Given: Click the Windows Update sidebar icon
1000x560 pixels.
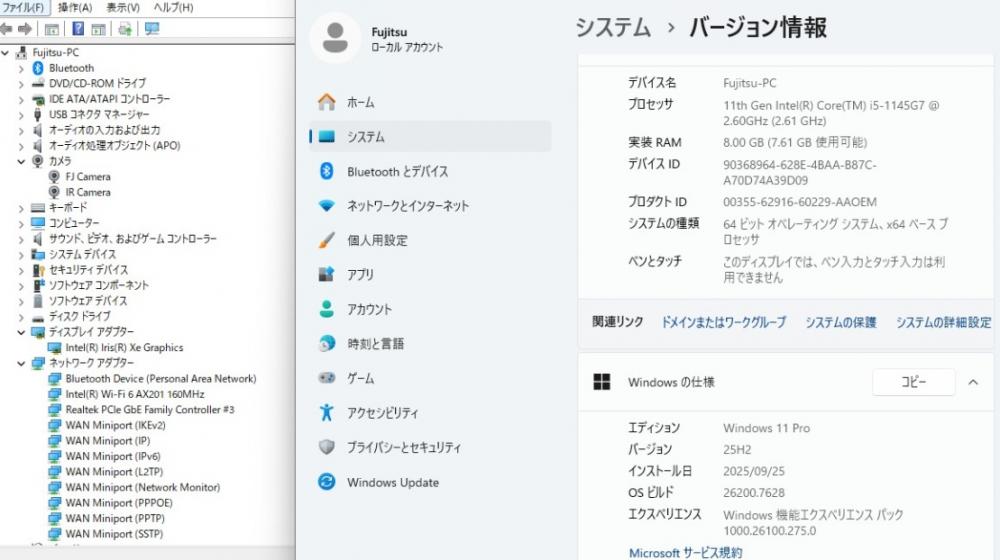Looking at the screenshot, I should (x=326, y=482).
